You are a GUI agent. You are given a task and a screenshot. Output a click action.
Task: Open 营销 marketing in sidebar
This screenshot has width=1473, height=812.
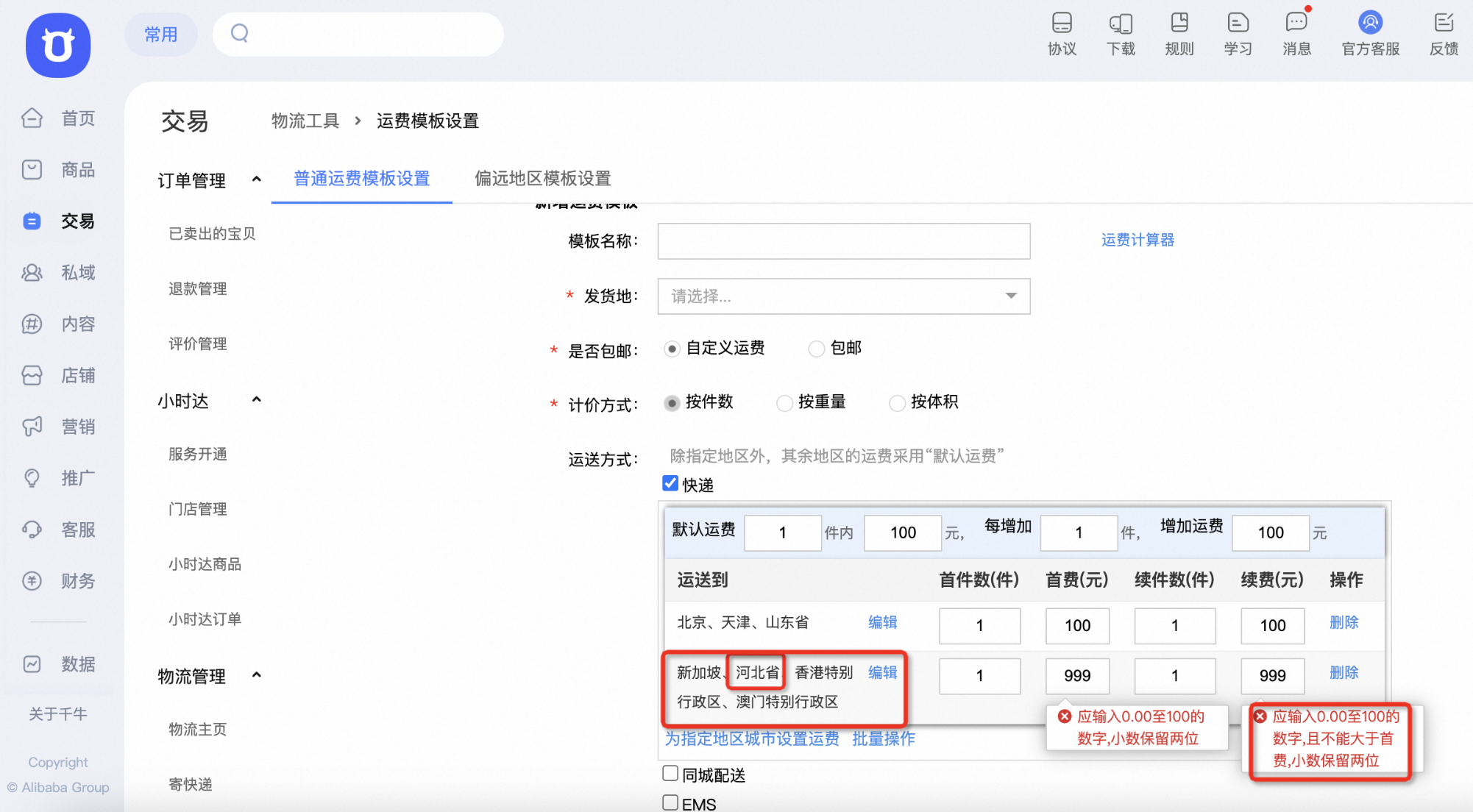coord(59,427)
